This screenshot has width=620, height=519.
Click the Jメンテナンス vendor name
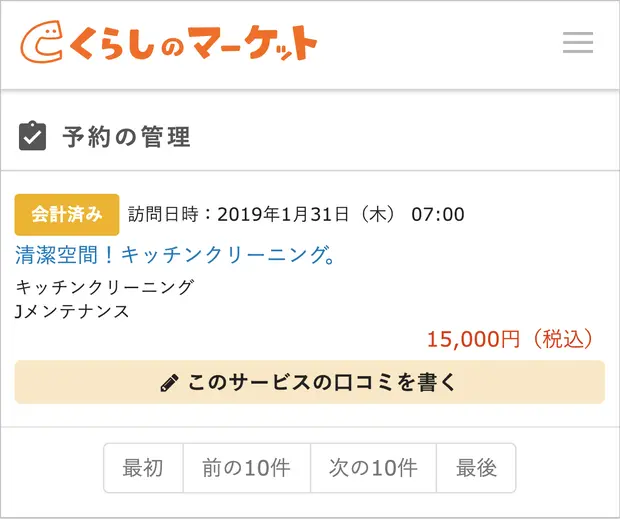click(x=72, y=311)
